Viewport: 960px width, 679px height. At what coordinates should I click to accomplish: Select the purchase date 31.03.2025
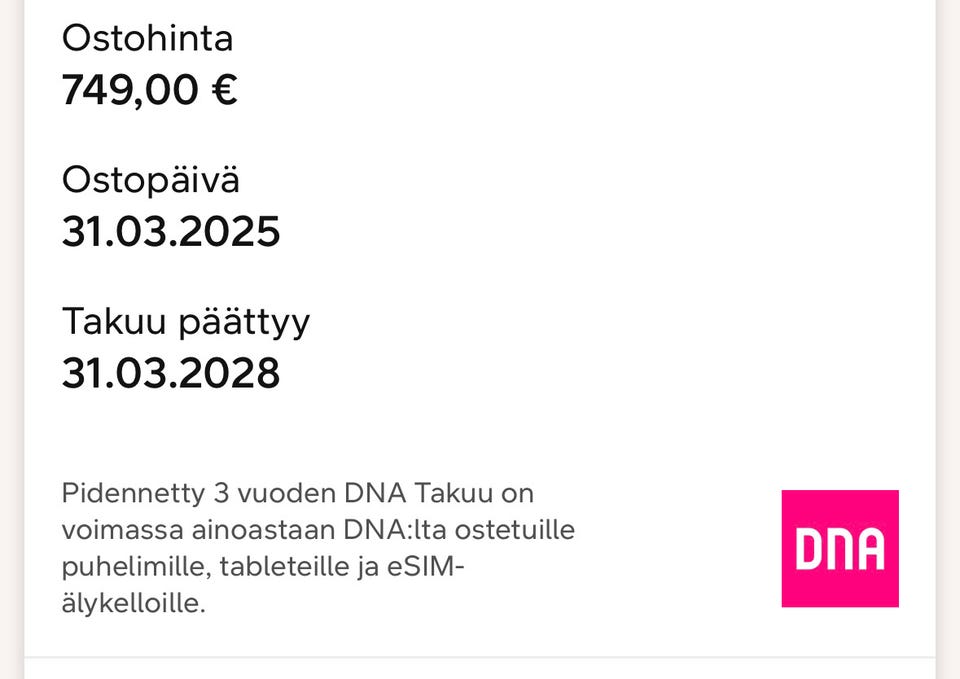[x=171, y=232]
